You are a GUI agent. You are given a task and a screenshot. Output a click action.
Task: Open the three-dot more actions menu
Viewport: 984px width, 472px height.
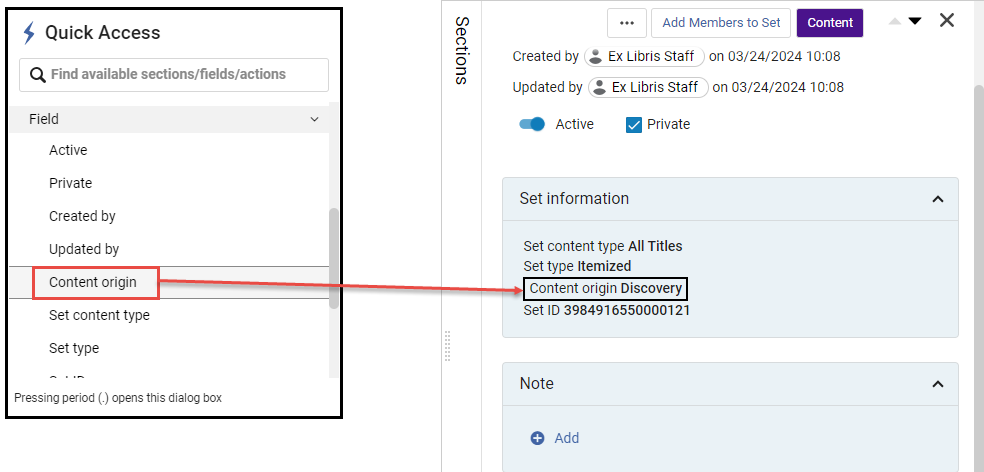pos(627,23)
